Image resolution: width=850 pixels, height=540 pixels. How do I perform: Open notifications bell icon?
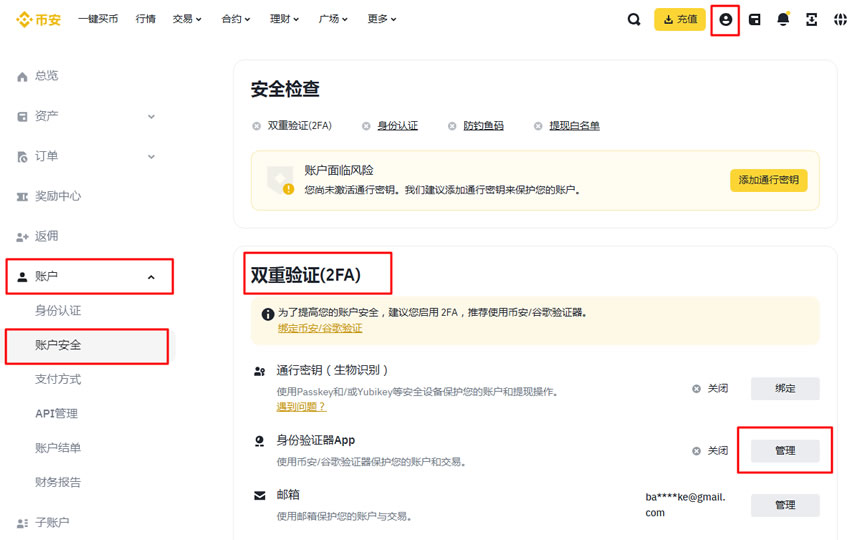(x=783, y=19)
